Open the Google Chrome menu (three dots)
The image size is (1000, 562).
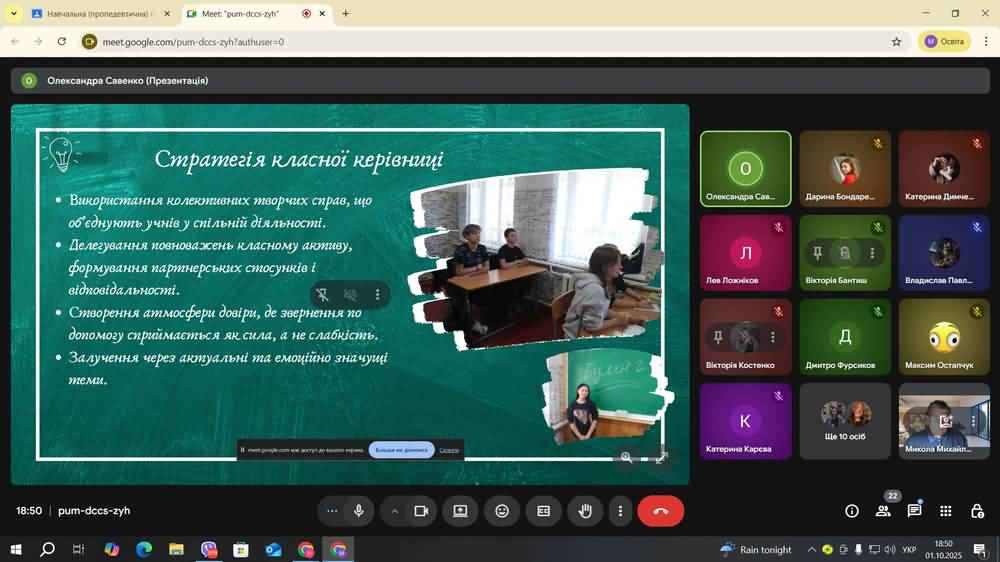986,42
